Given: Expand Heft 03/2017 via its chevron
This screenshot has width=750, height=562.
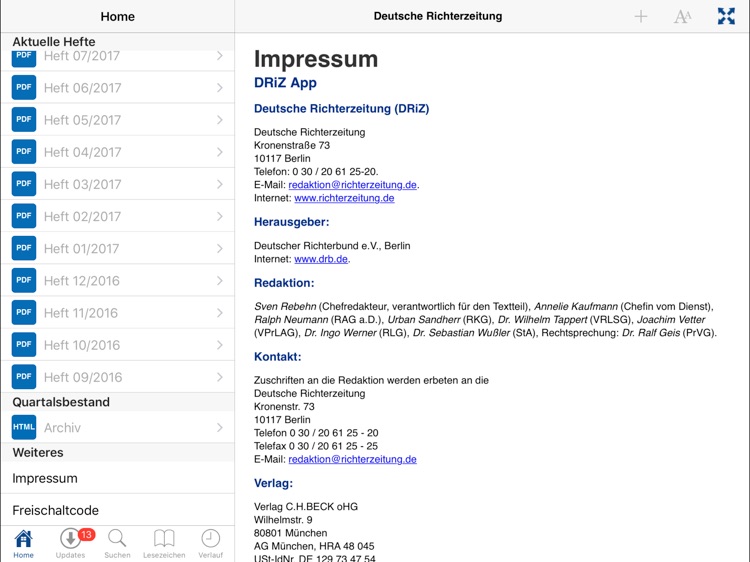Looking at the screenshot, I should click(x=220, y=184).
